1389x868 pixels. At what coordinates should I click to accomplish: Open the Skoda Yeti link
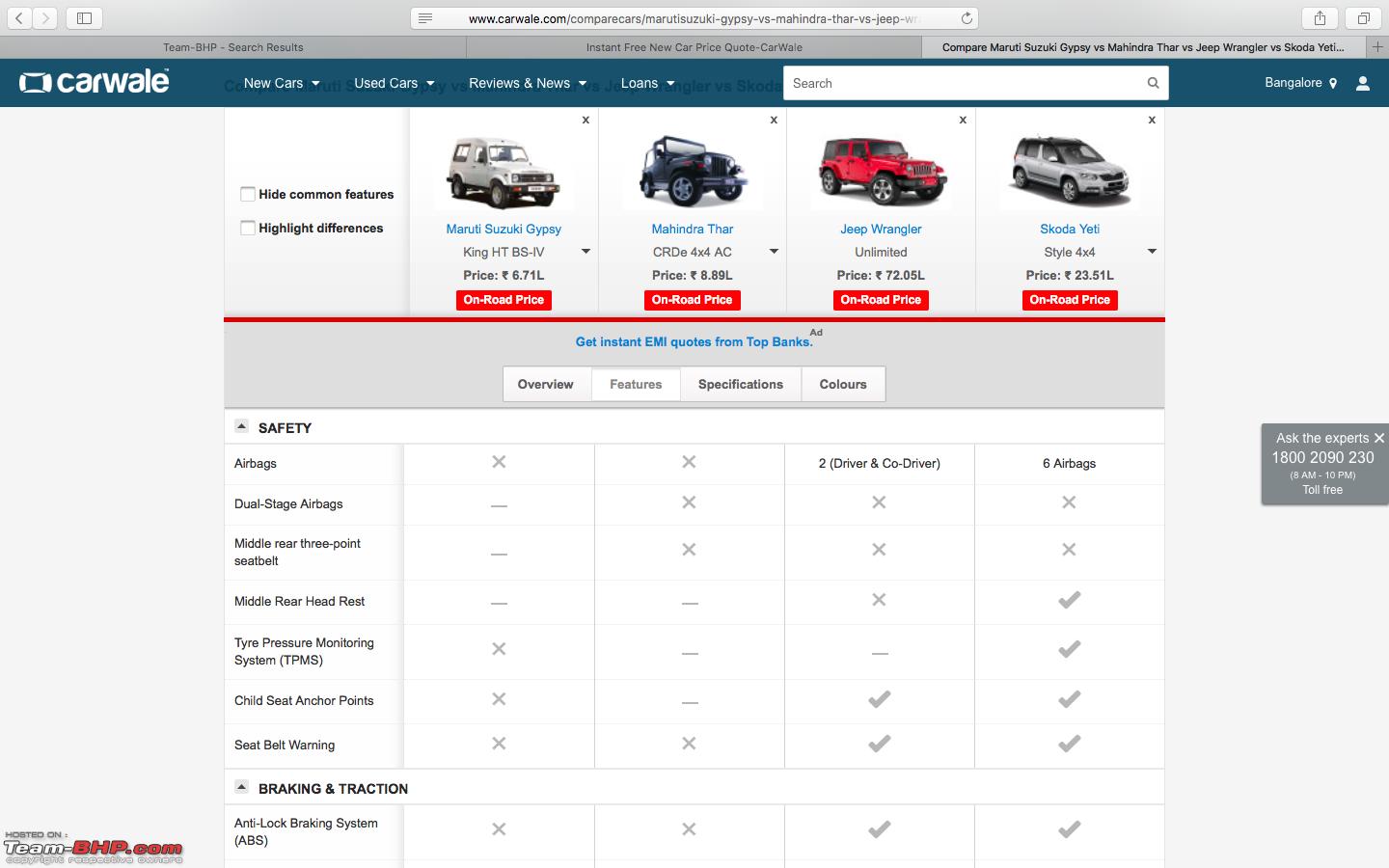(1070, 229)
